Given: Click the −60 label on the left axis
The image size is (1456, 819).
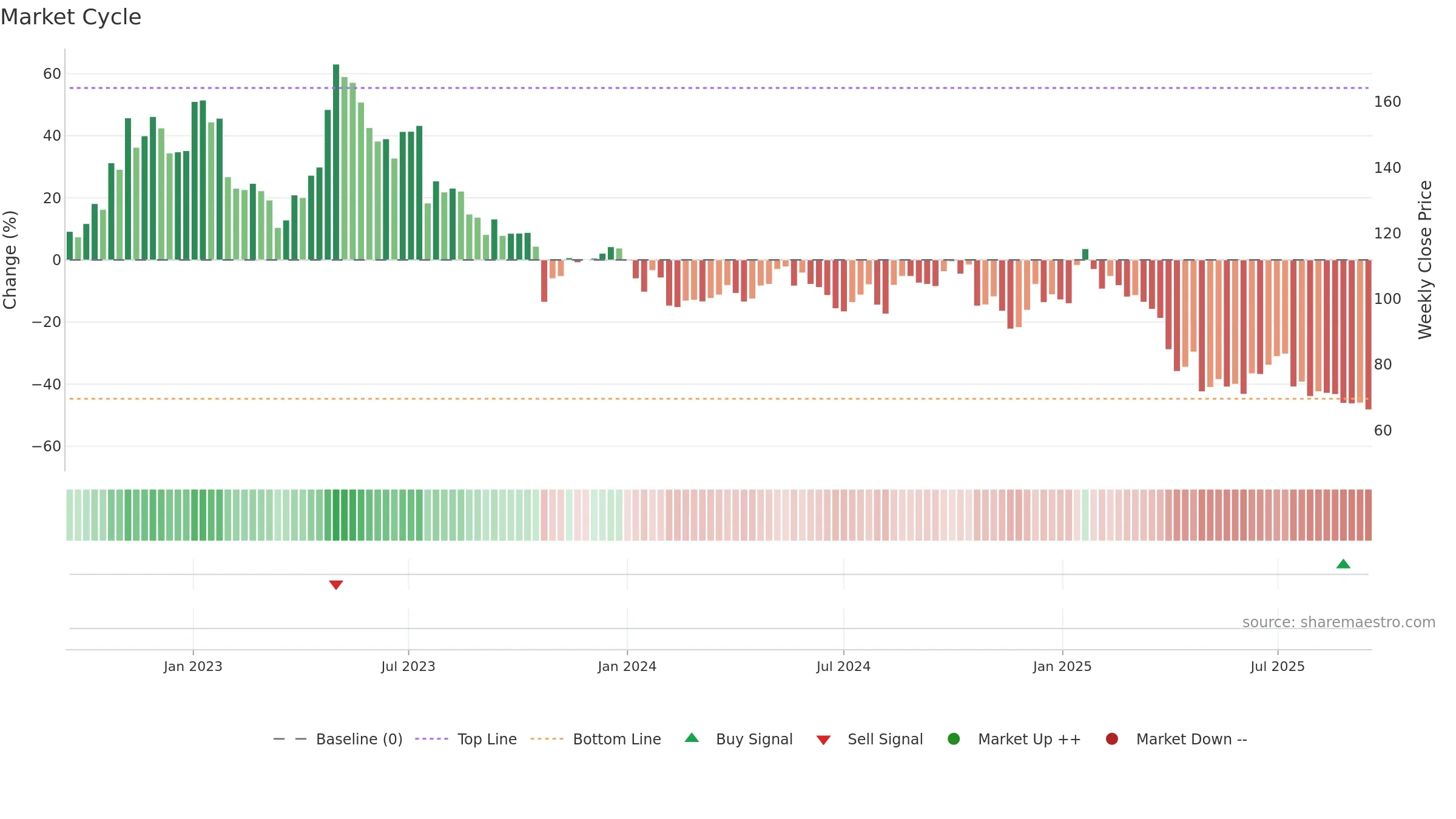Looking at the screenshot, I should (47, 447).
